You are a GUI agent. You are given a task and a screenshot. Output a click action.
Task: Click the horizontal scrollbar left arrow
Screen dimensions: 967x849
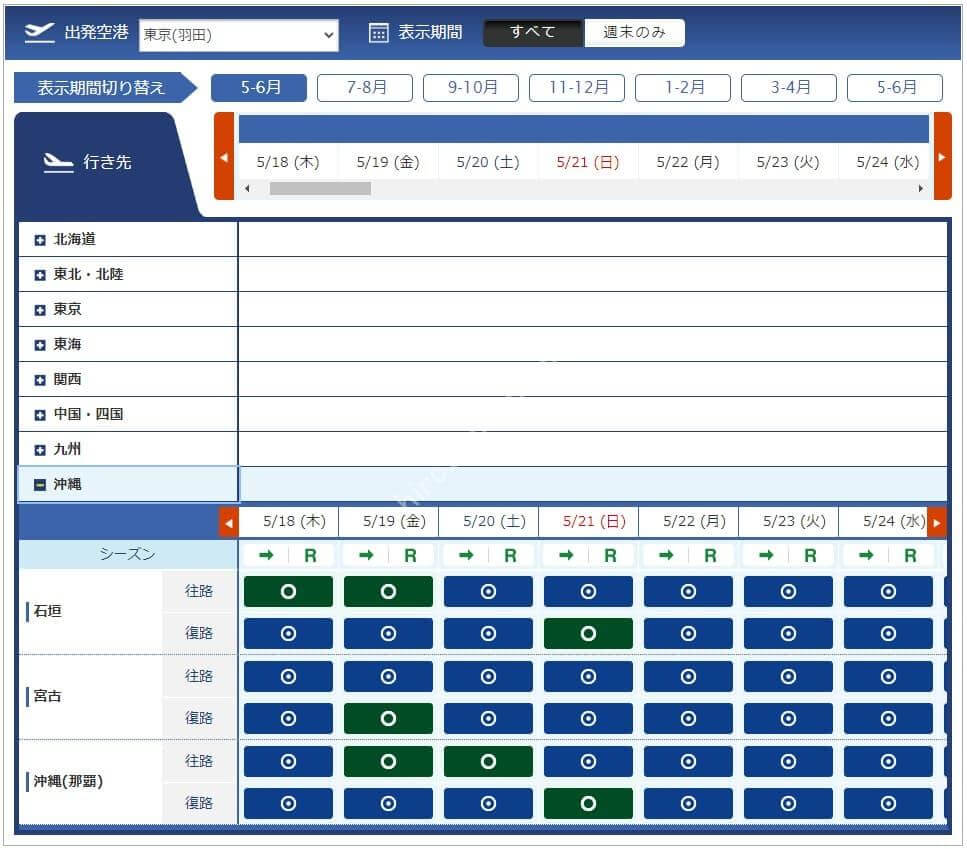click(247, 189)
